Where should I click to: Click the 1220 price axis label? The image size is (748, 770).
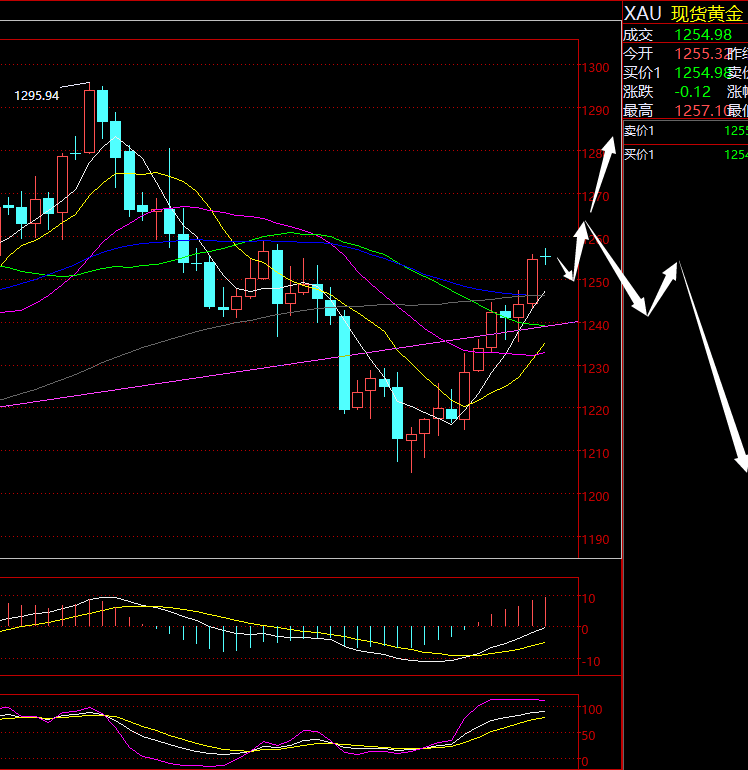pos(596,411)
